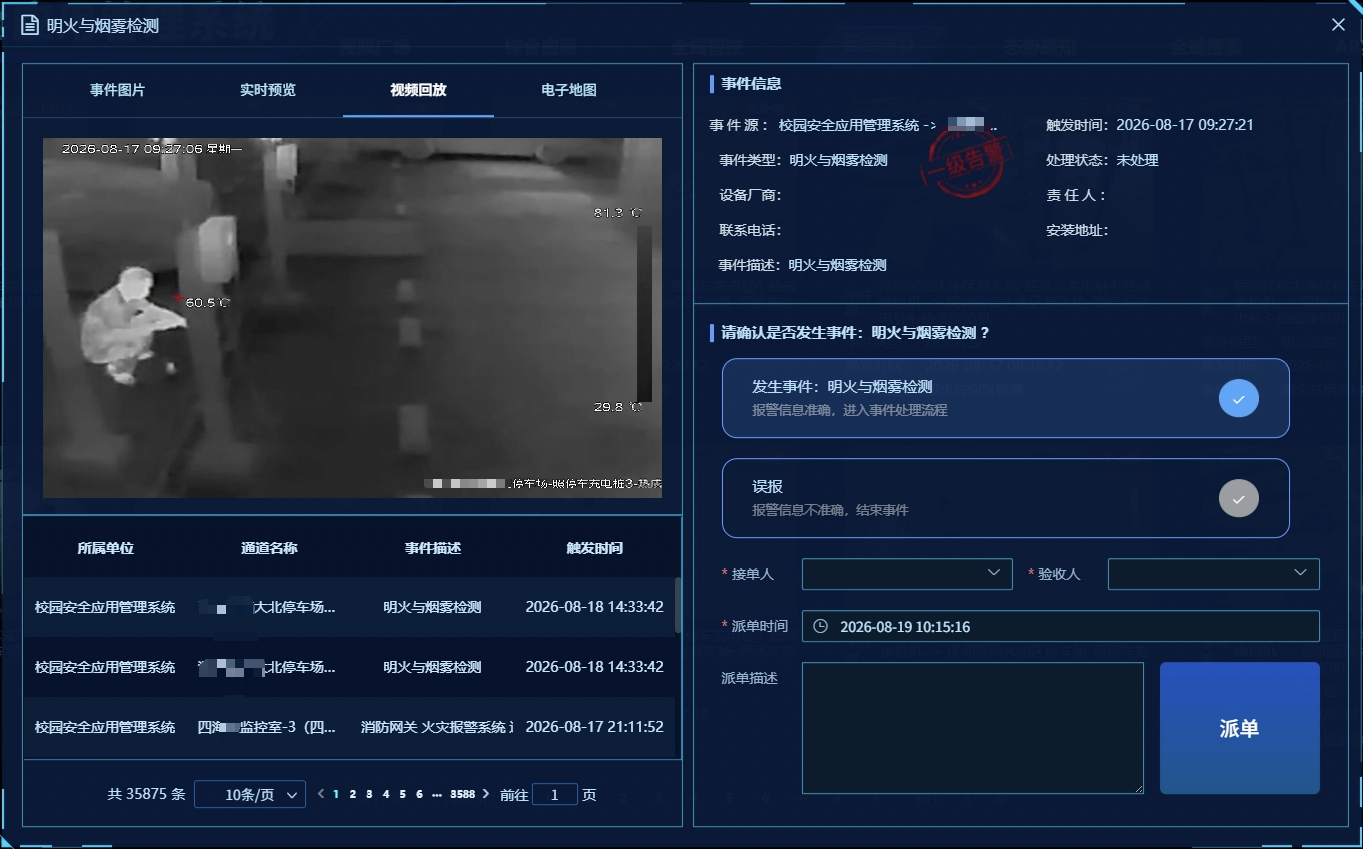
Task: Confirm 发生事件 with its blue check circle
Action: coord(1238,398)
